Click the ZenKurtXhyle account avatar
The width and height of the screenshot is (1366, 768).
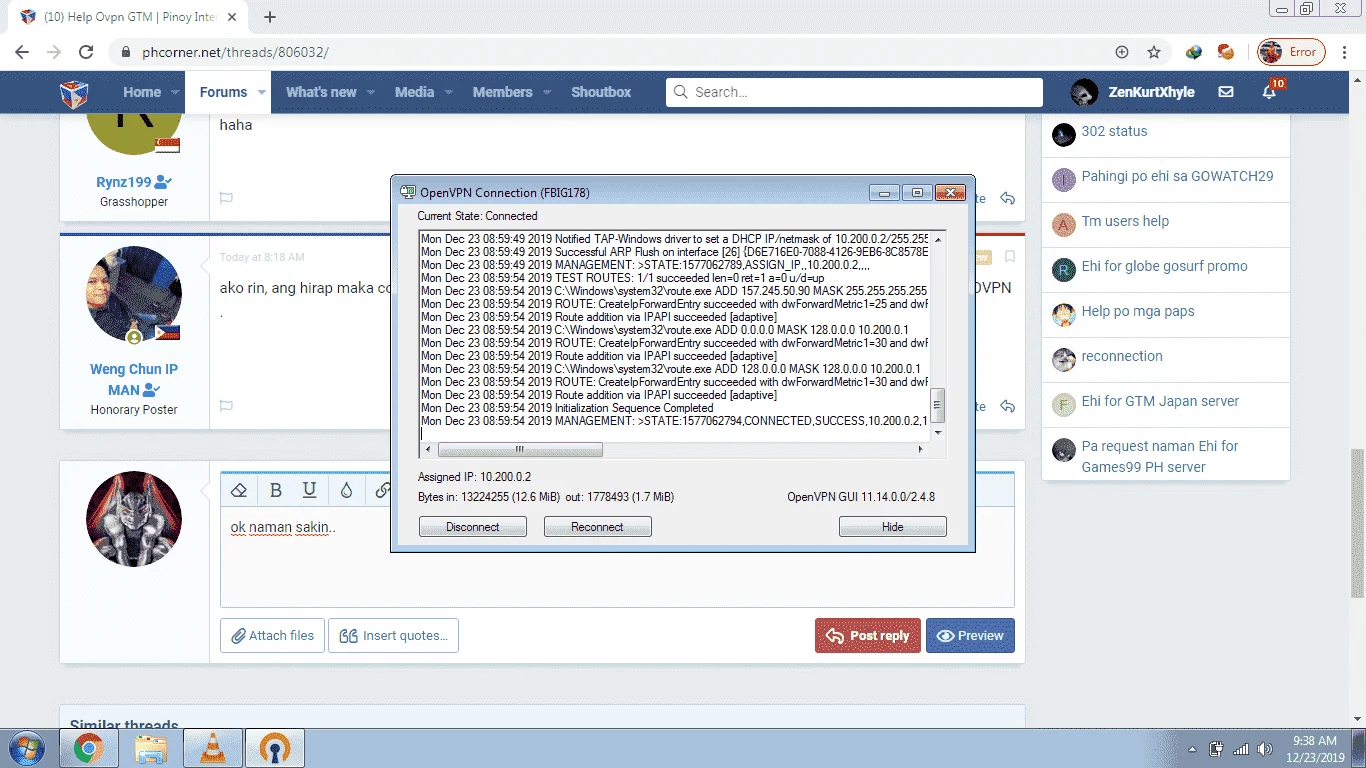(1084, 92)
